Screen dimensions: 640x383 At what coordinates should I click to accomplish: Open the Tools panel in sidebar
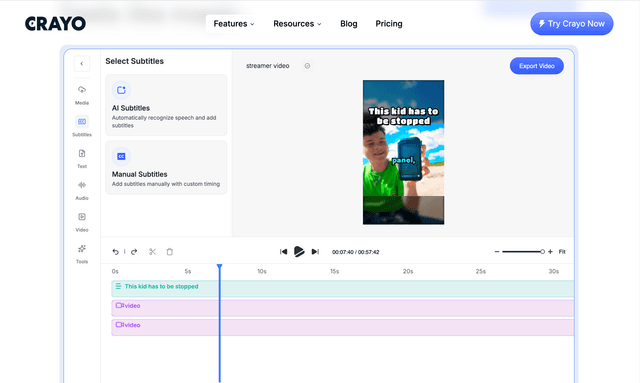[82, 254]
